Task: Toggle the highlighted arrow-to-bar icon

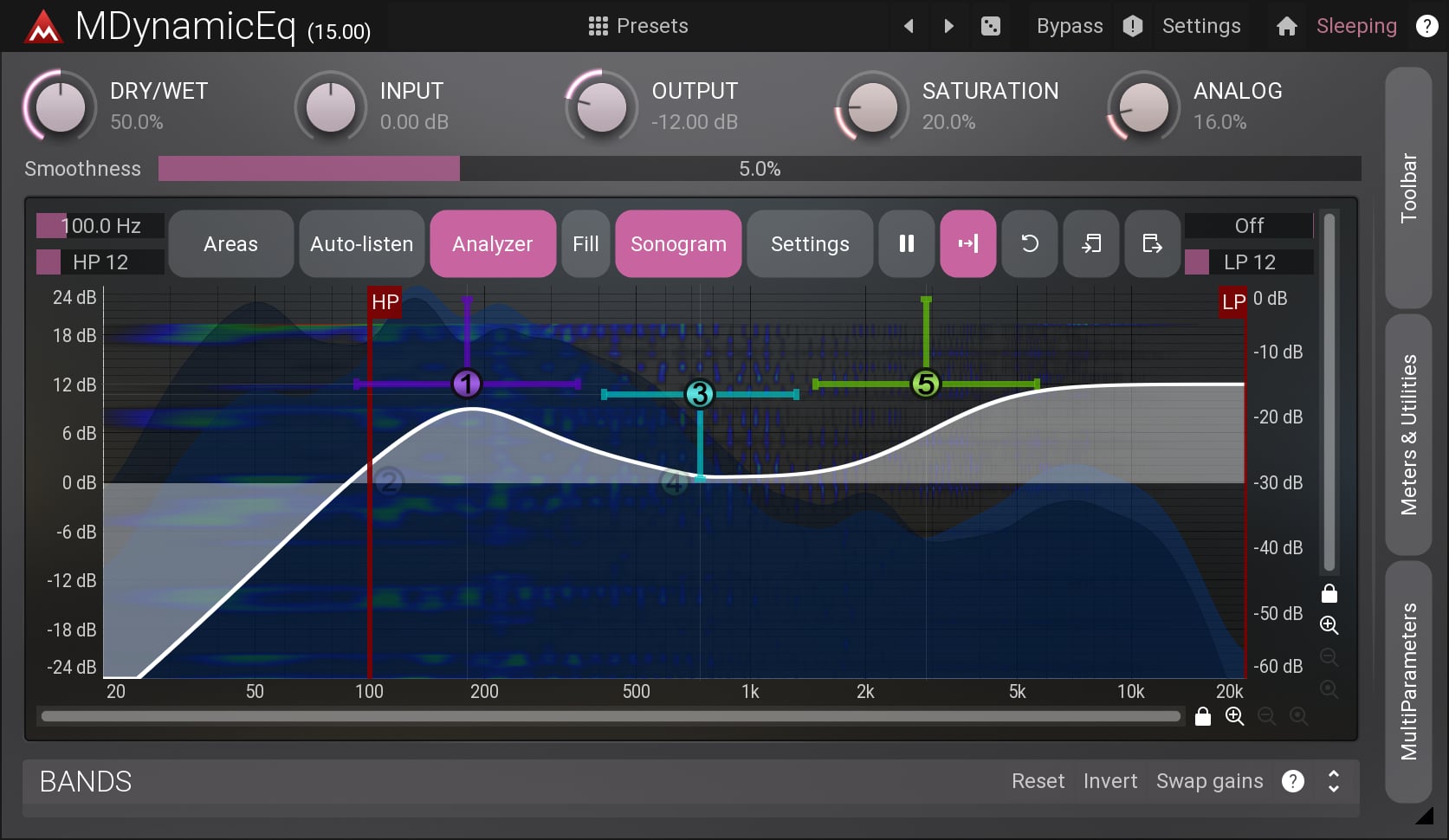Action: pos(968,244)
